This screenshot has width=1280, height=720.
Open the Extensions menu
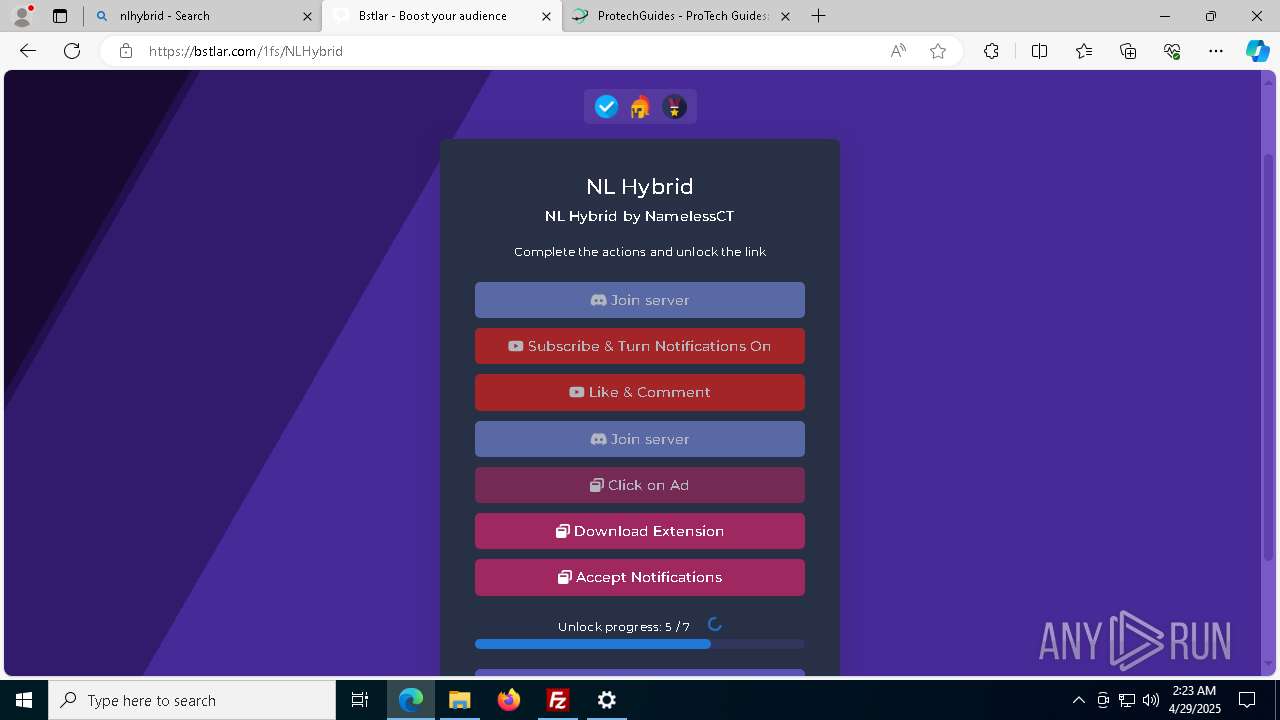pos(991,51)
